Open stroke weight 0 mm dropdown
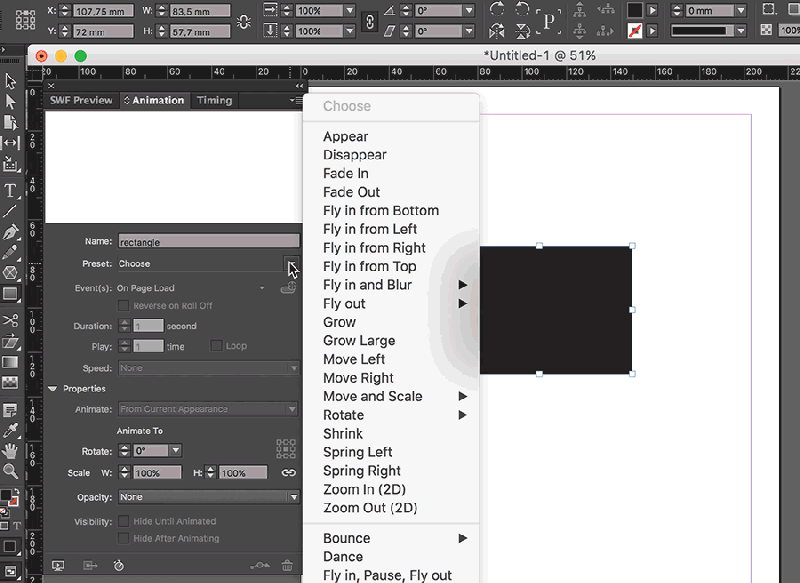800x583 pixels. click(x=741, y=10)
